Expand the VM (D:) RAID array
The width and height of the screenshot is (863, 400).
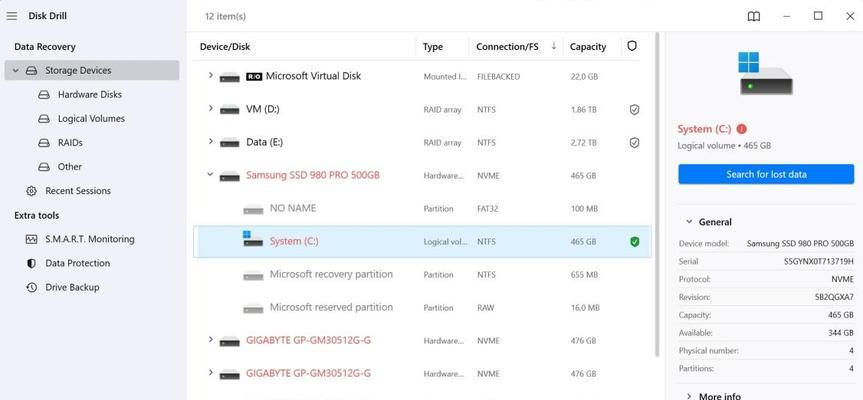coord(210,108)
